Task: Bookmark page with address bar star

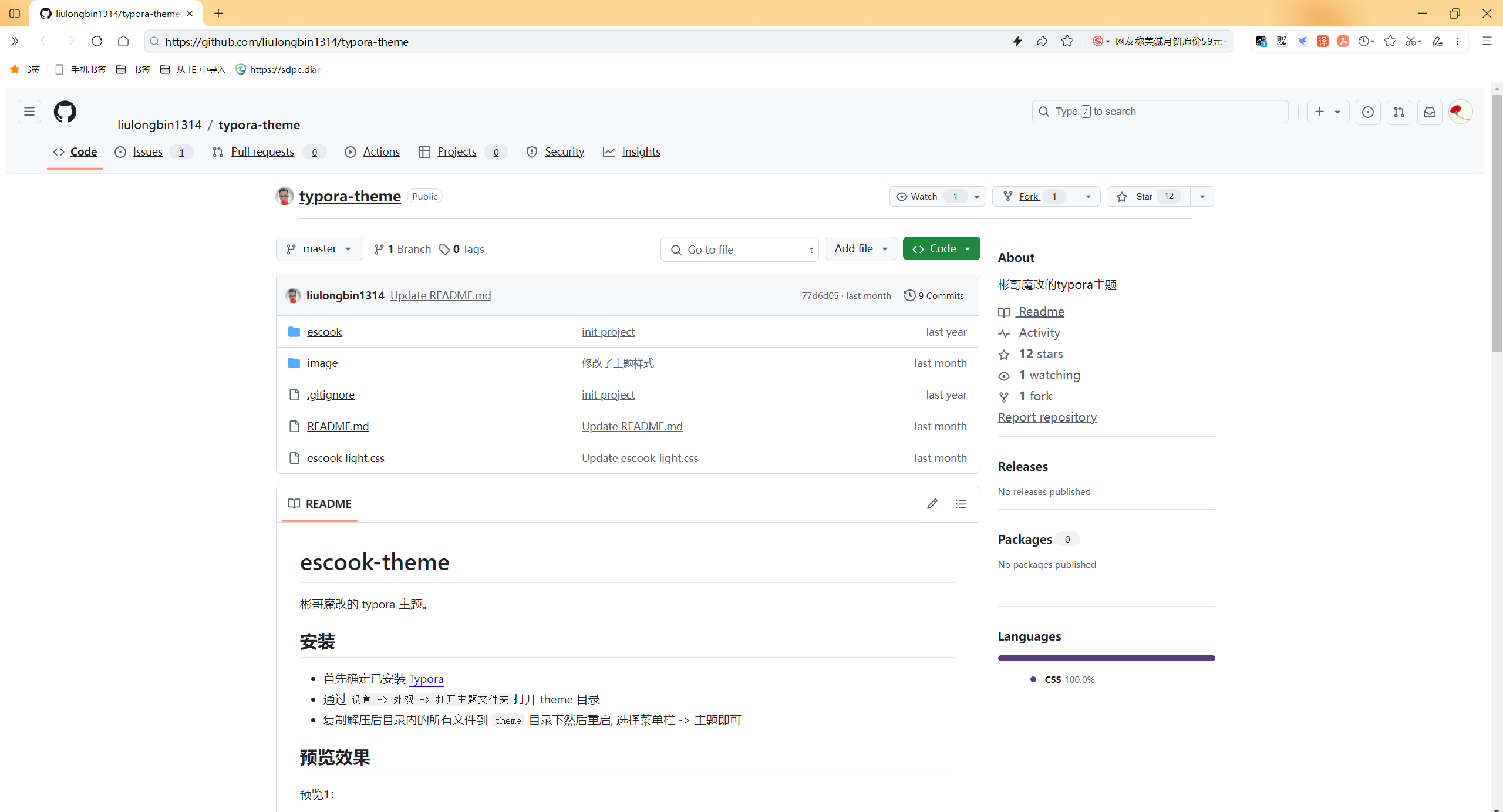Action: (x=1067, y=41)
